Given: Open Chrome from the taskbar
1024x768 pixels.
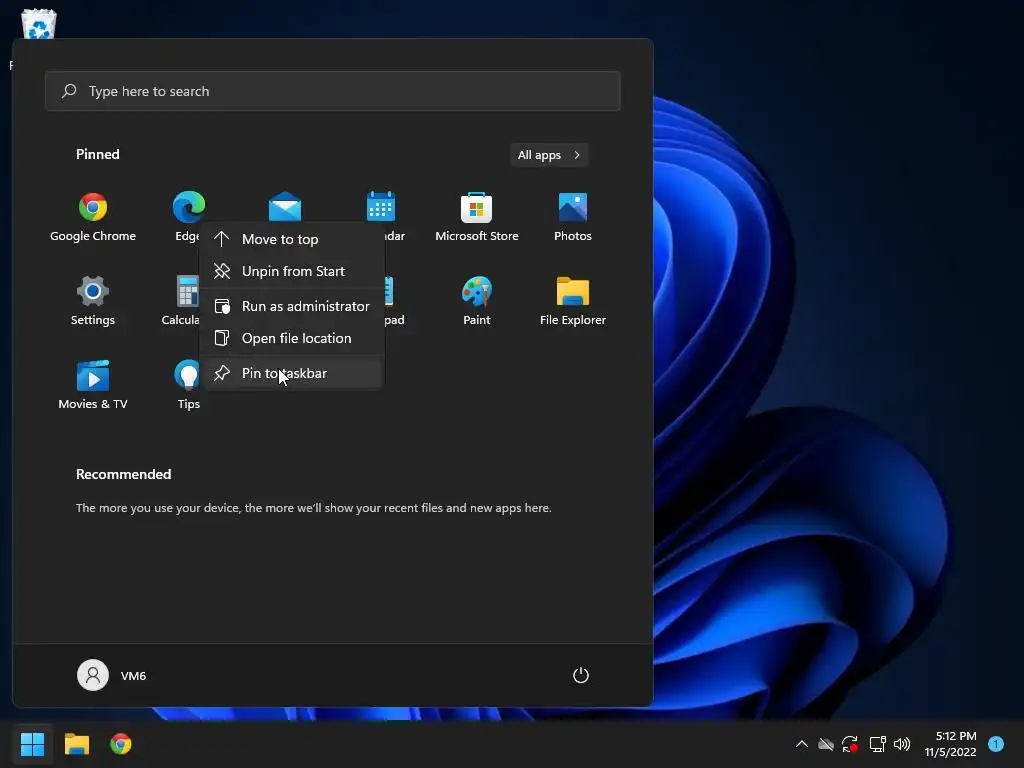Looking at the screenshot, I should click(121, 744).
